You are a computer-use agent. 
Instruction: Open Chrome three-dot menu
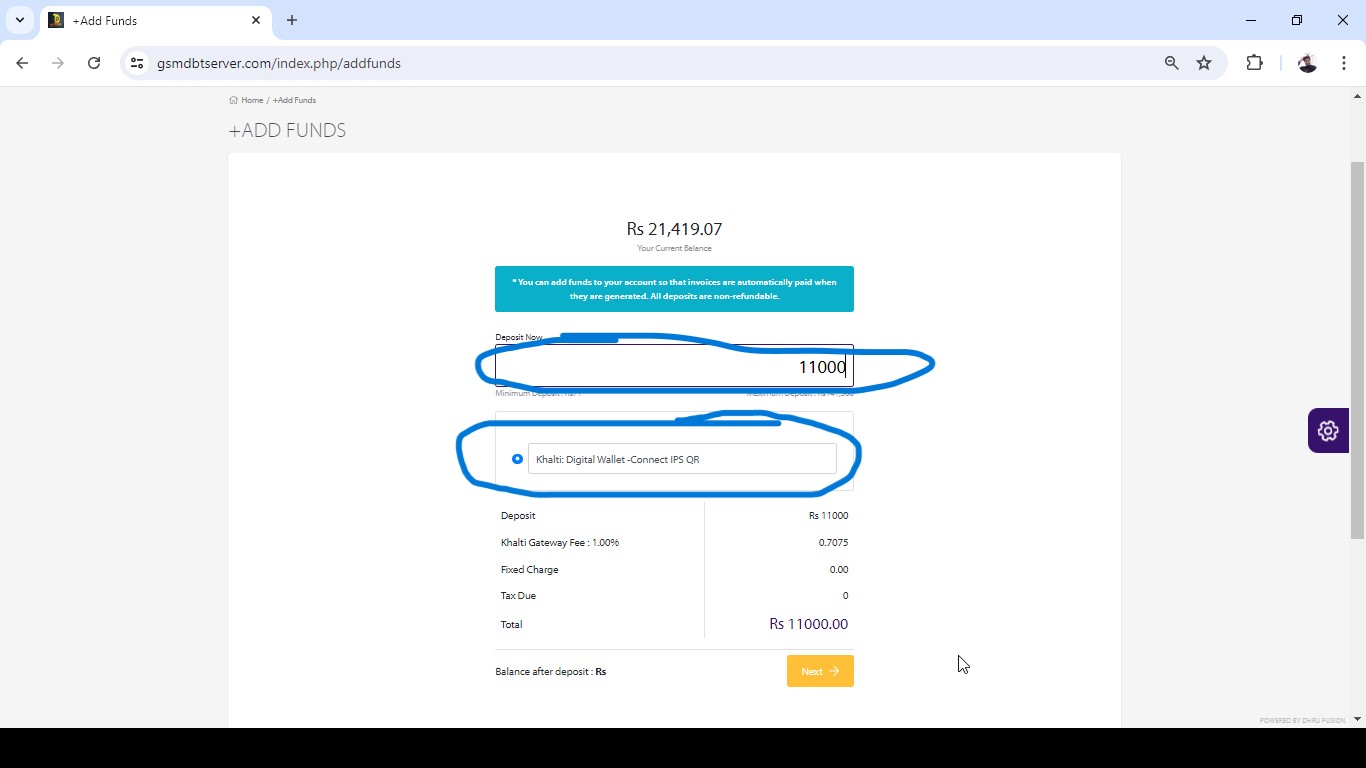[x=1344, y=63]
